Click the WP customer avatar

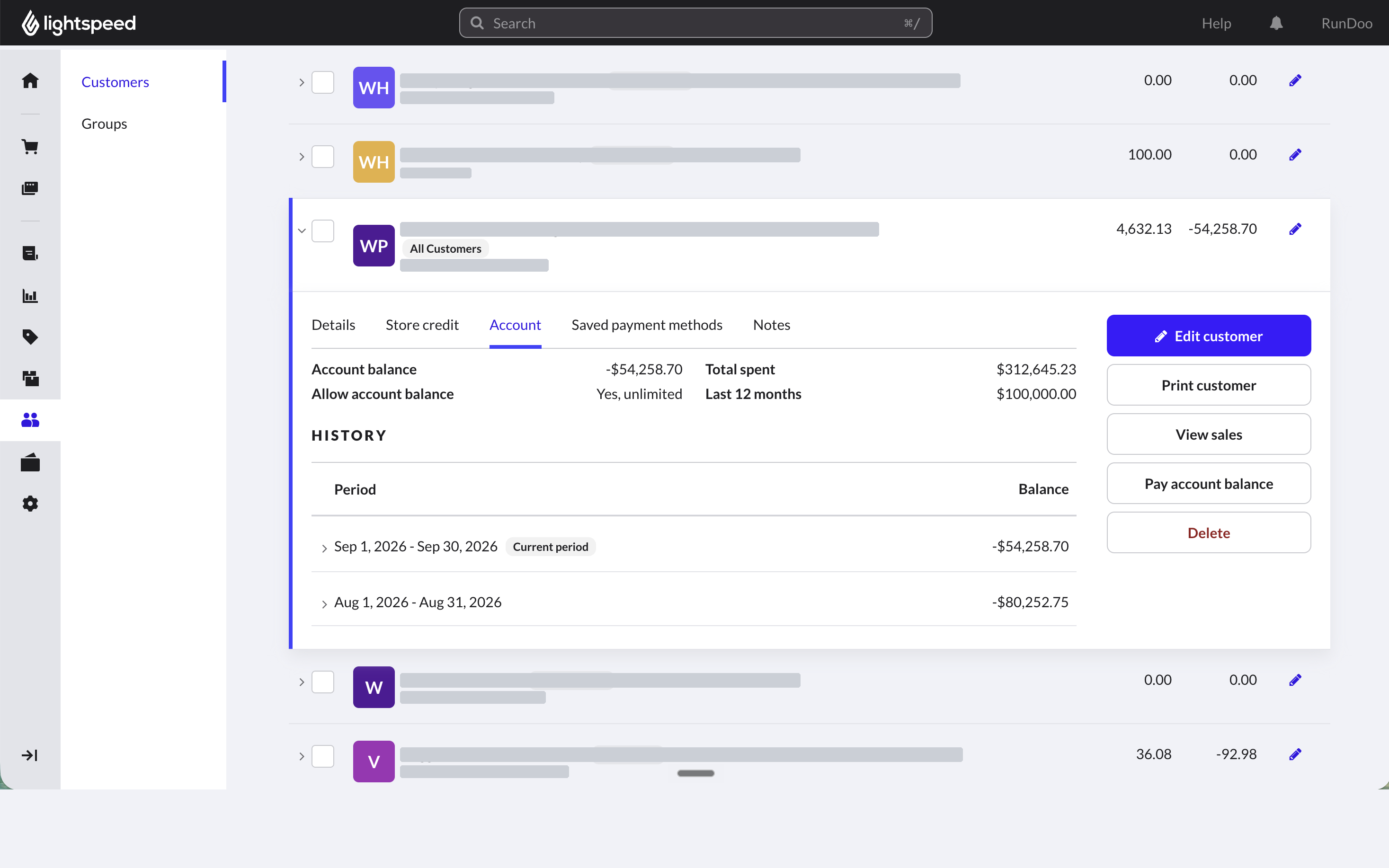pyautogui.click(x=374, y=246)
